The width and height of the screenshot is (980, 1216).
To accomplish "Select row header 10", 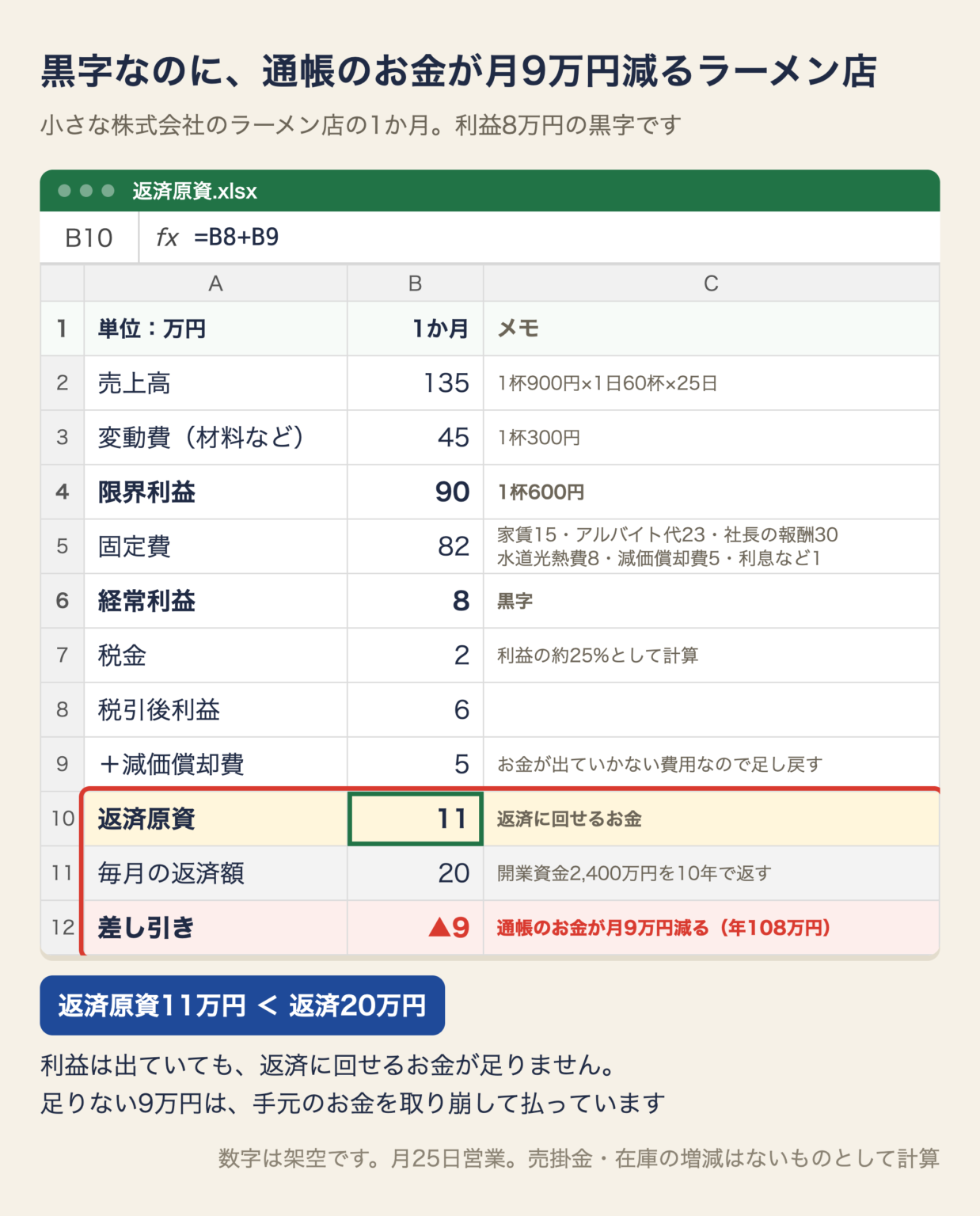I will pyautogui.click(x=63, y=819).
